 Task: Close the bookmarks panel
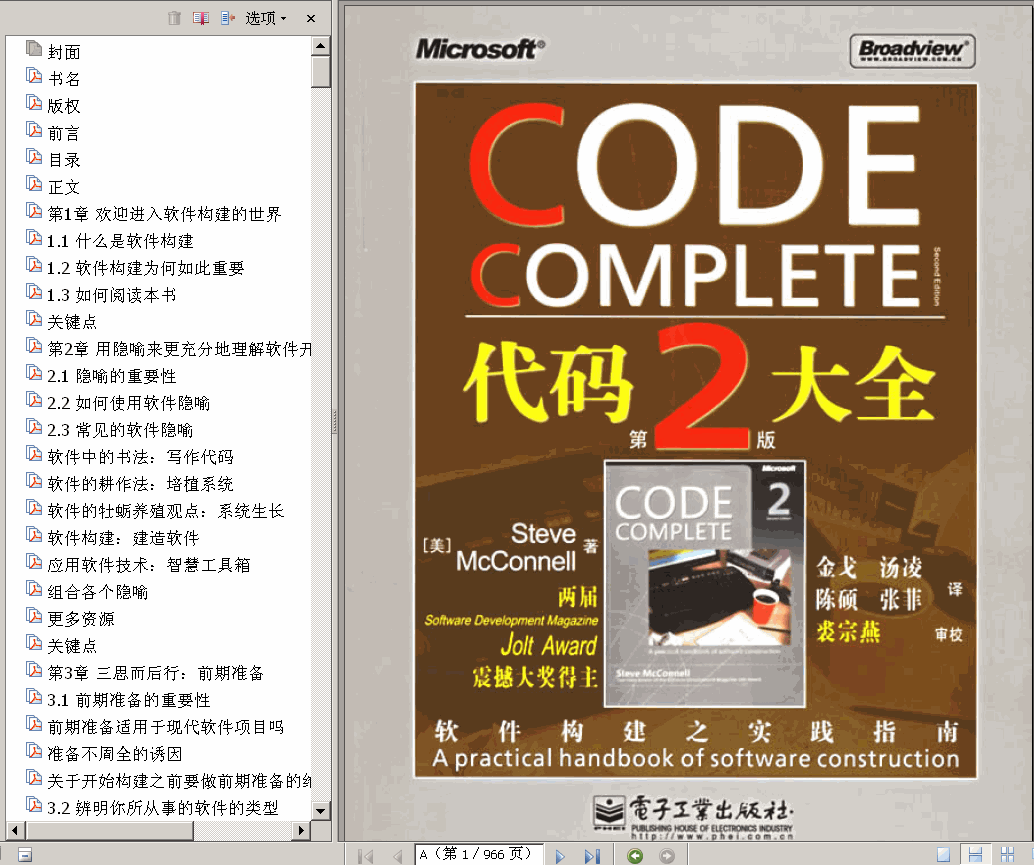311,18
